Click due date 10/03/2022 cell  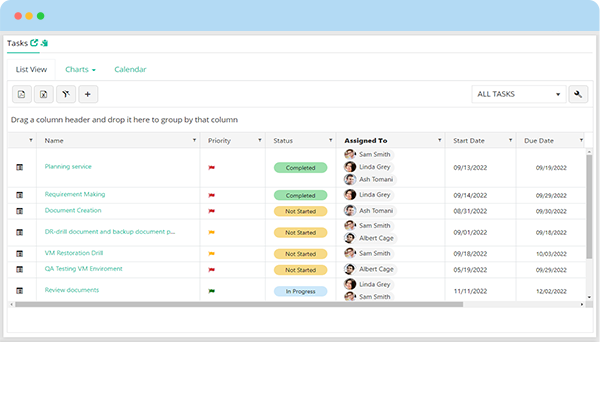pos(551,254)
